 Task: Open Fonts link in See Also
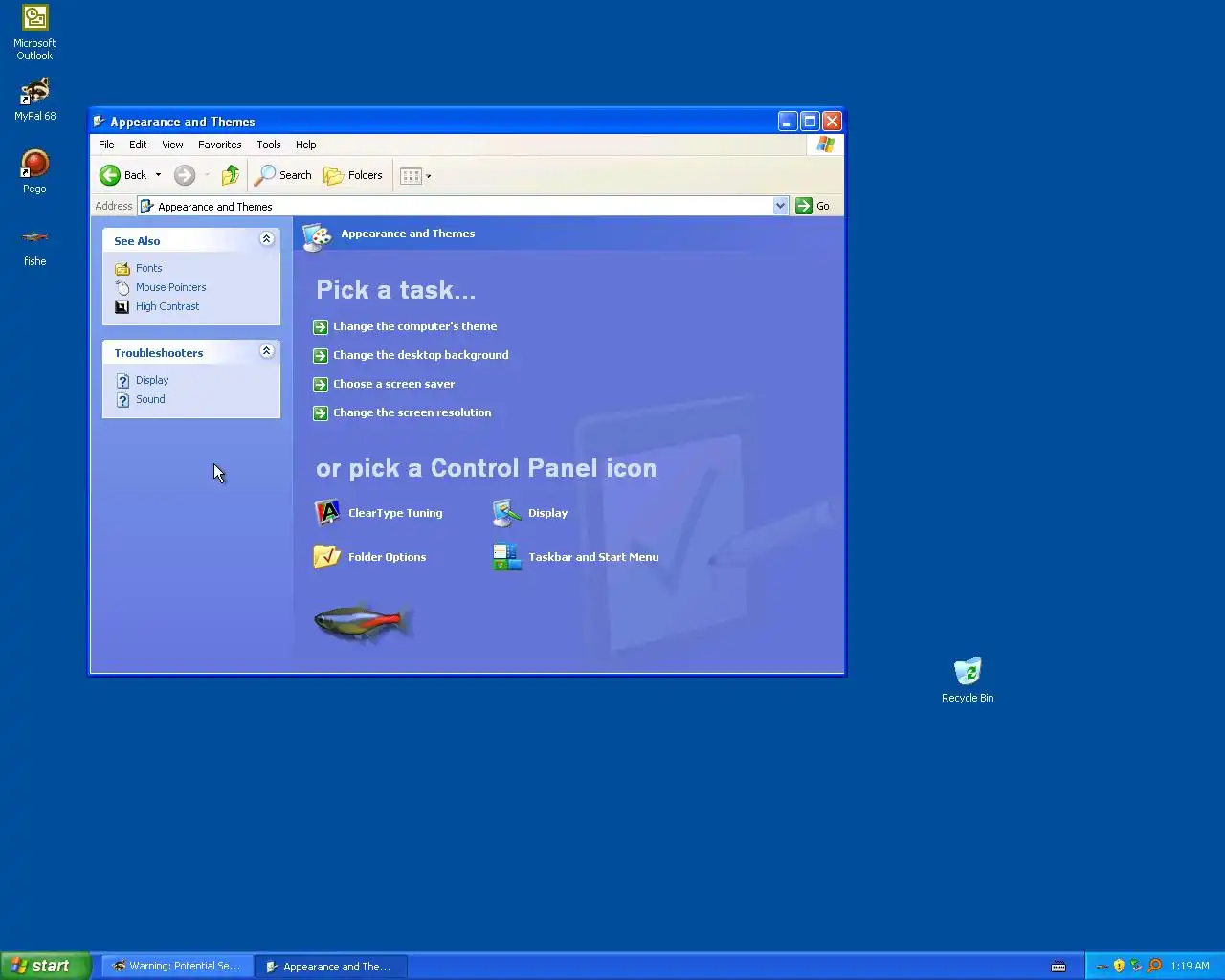(x=148, y=268)
